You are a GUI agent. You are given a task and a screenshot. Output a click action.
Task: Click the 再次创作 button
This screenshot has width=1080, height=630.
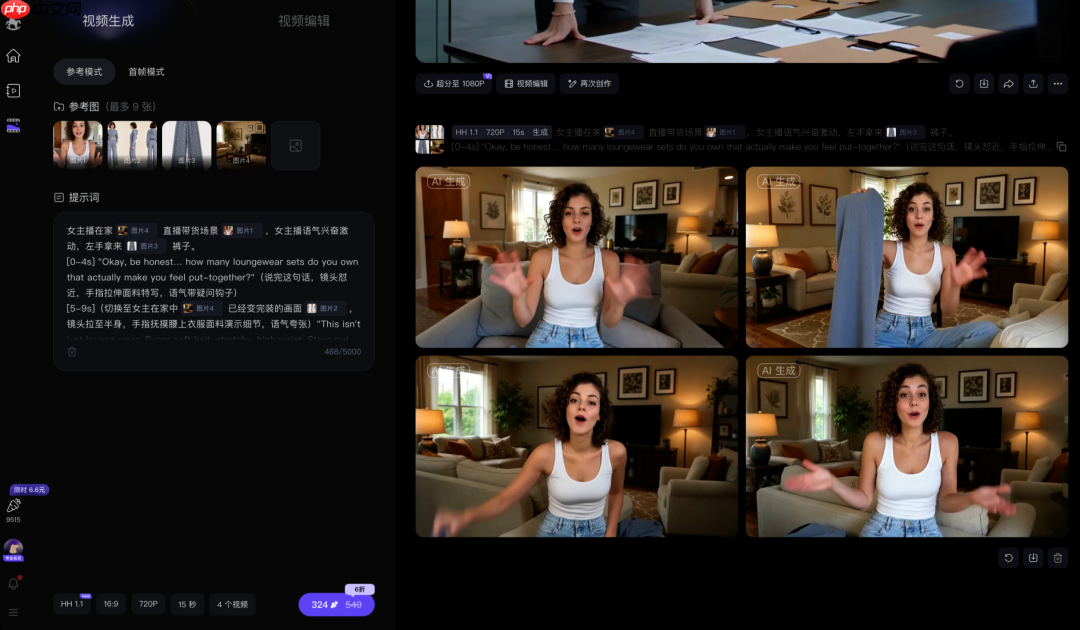point(589,83)
